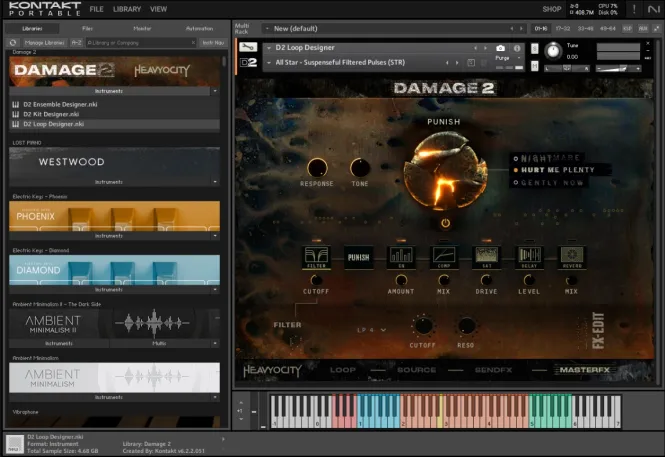
Task: Toggle the AUX sends button
Action: (x=643, y=28)
